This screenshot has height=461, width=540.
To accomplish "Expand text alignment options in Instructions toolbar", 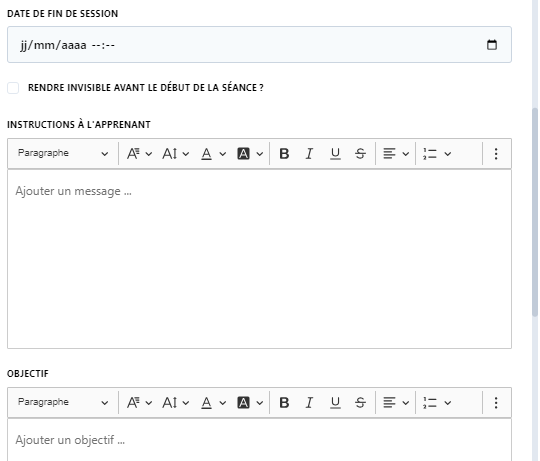I will [x=396, y=154].
